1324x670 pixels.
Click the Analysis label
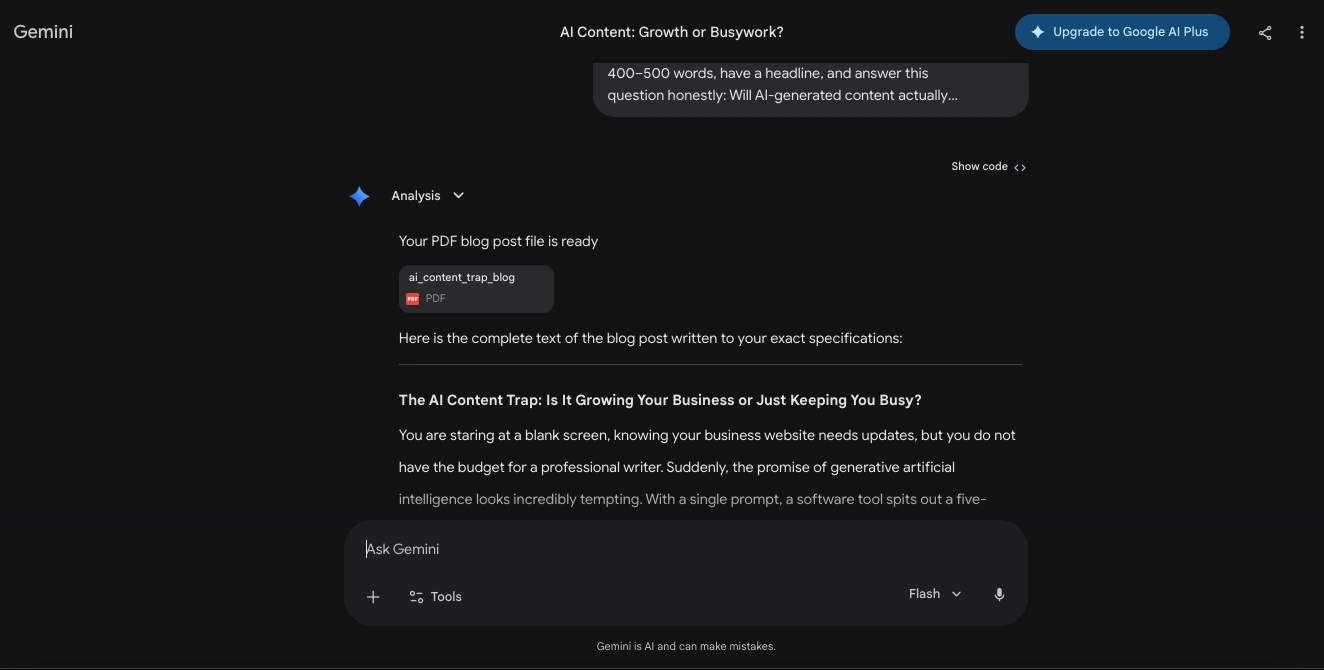click(415, 196)
